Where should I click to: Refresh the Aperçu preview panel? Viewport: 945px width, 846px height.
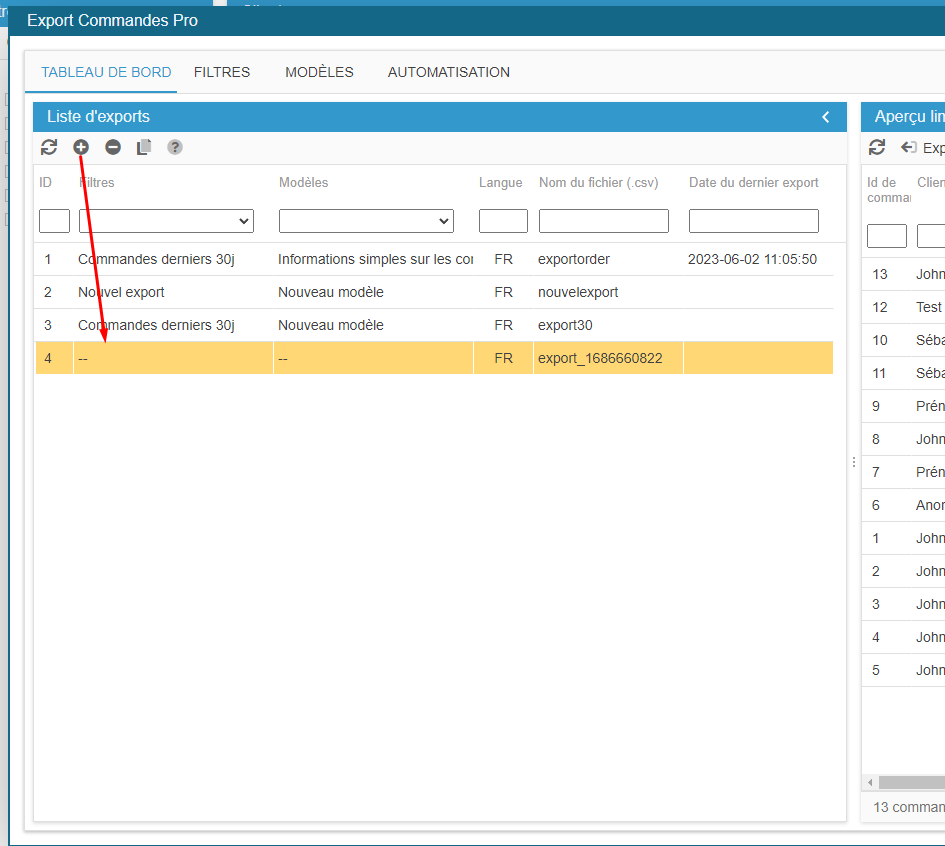pyautogui.click(x=877, y=147)
